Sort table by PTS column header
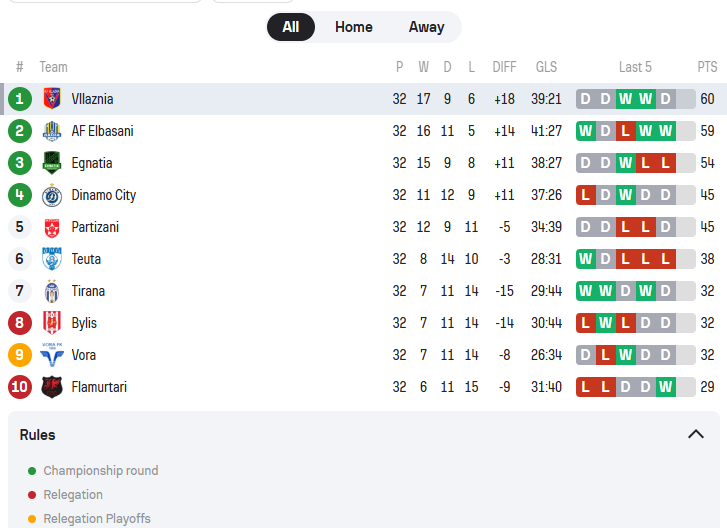The height and width of the screenshot is (528, 727). [707, 67]
